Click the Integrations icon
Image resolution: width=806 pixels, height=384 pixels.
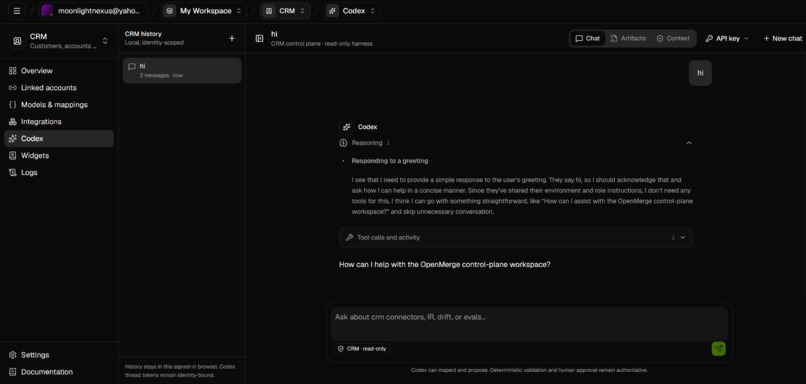coord(13,121)
